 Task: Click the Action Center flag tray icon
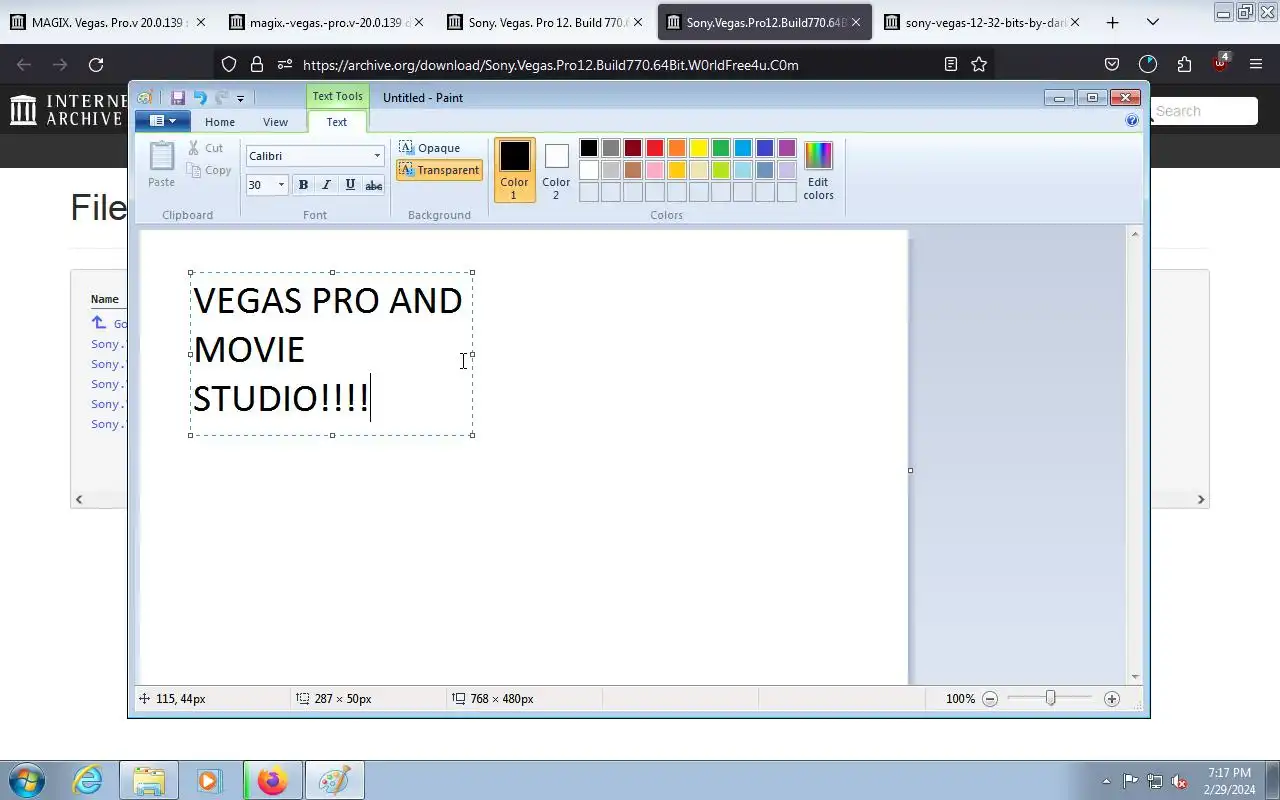click(1130, 781)
